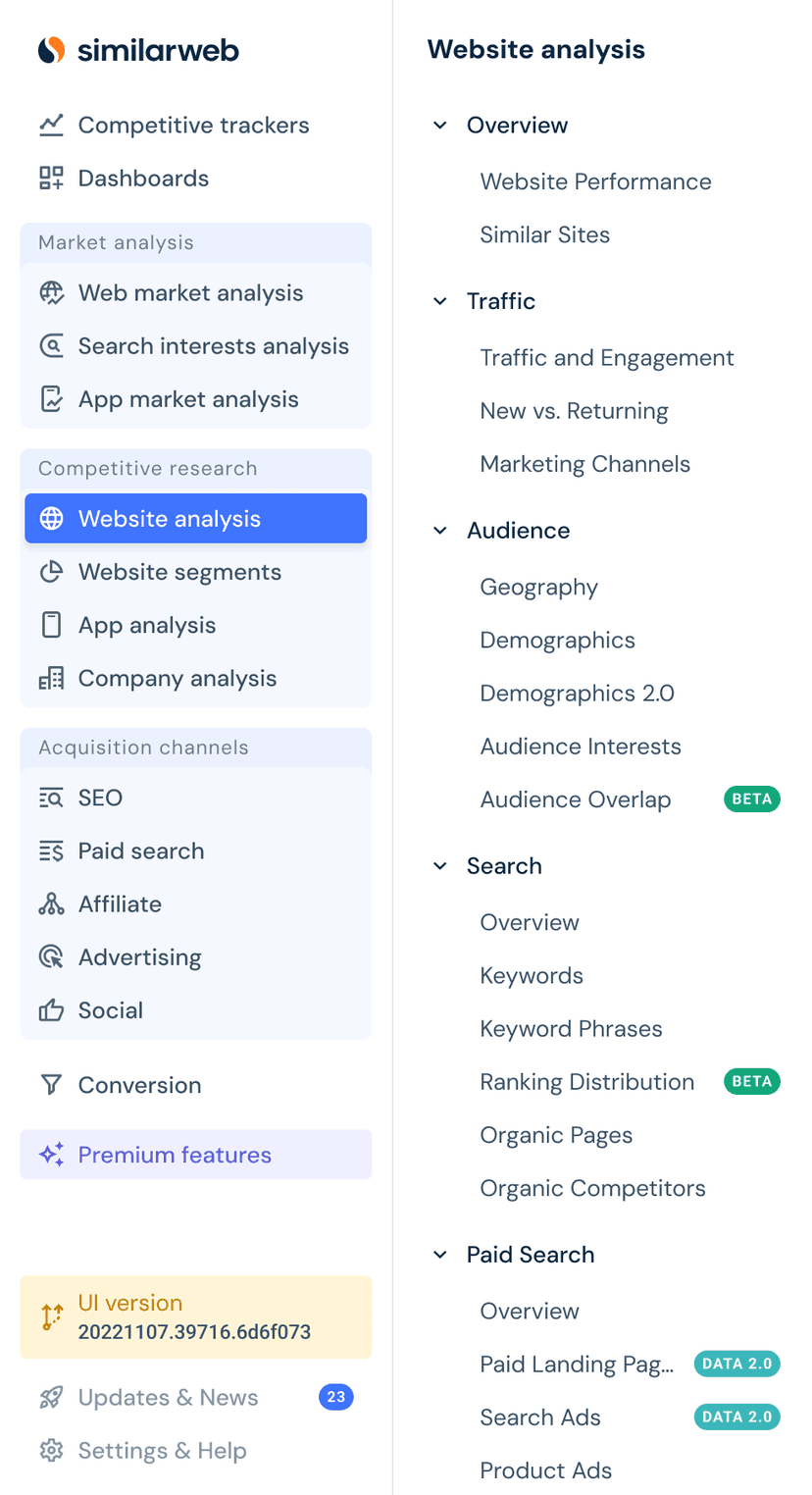
Task: Open Search Ads page
Action: (x=539, y=1417)
